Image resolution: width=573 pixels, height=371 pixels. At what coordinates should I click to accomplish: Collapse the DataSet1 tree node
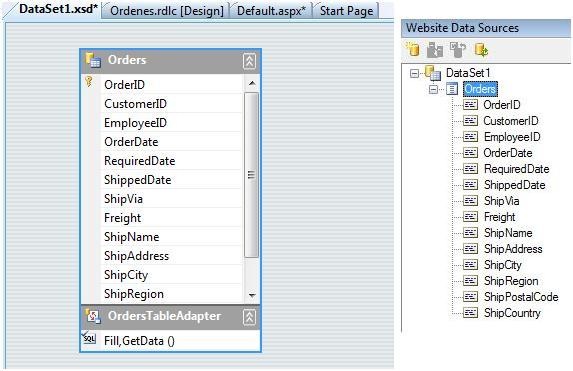tap(414, 73)
